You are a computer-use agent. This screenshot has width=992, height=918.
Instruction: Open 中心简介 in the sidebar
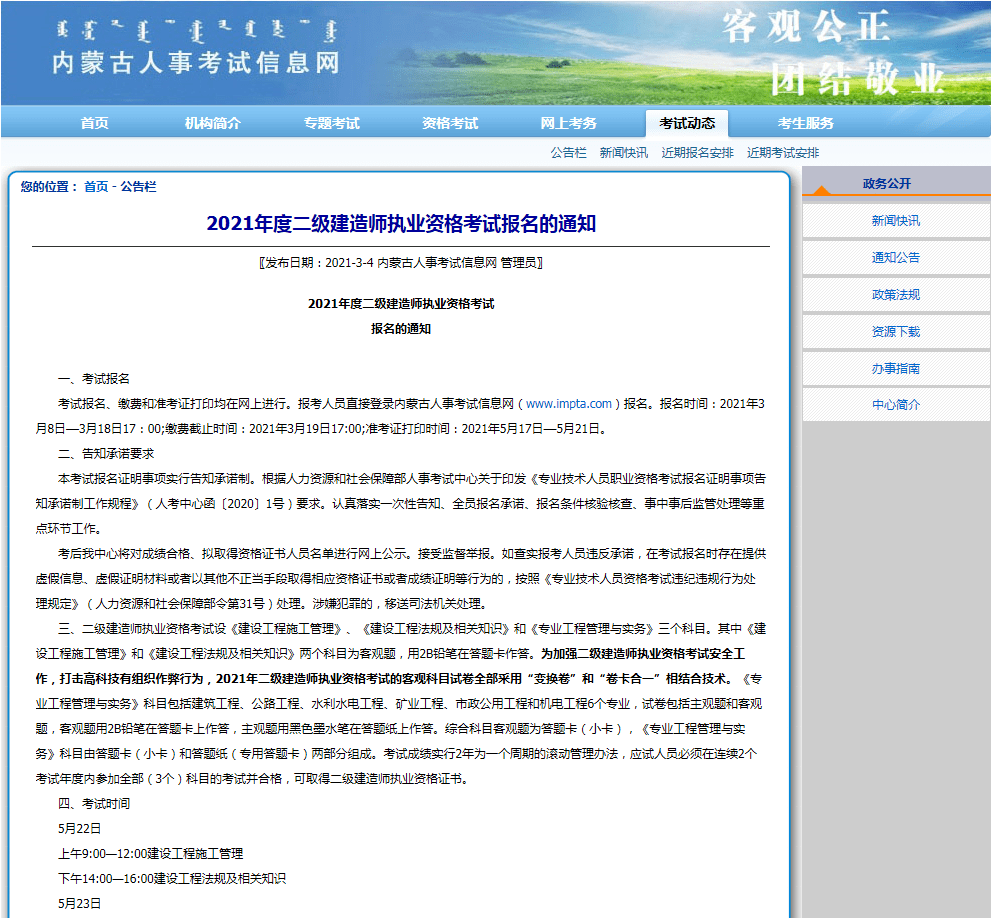[x=894, y=405]
